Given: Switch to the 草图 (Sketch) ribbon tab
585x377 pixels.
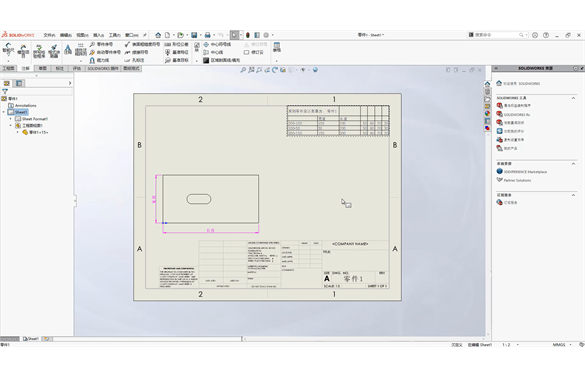Looking at the screenshot, I should [43, 68].
